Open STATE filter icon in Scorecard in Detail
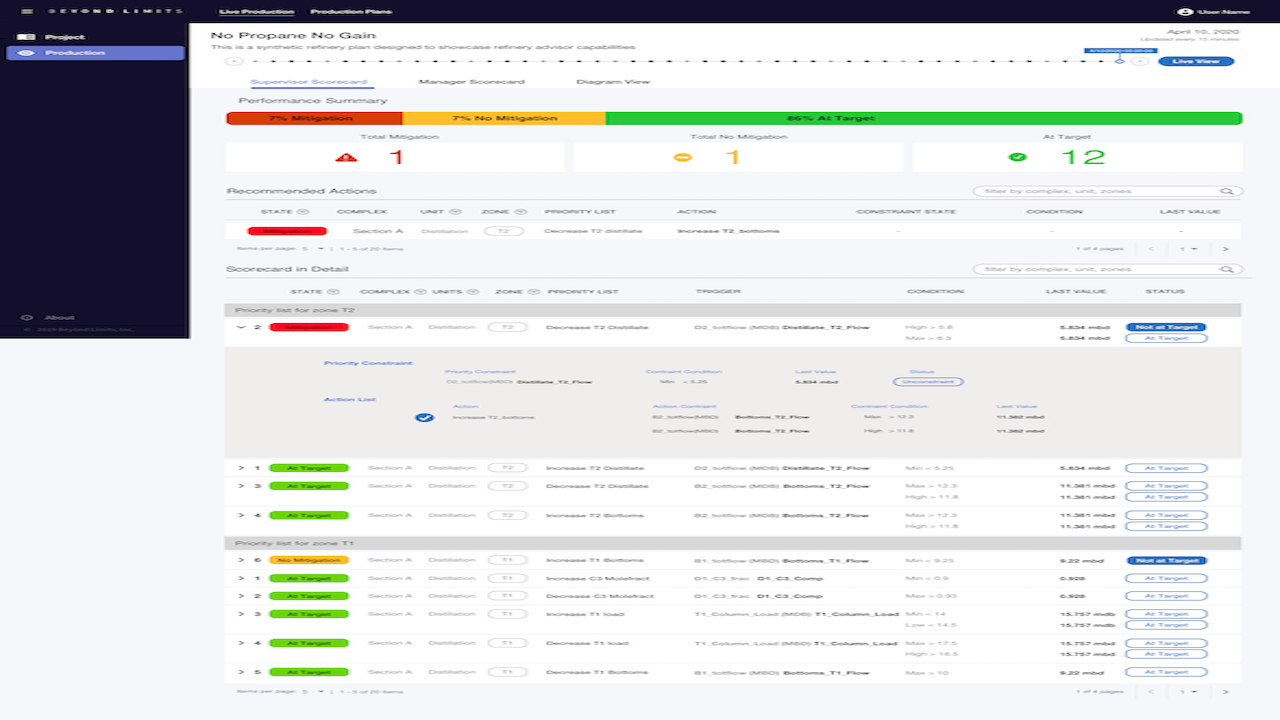 332,292
